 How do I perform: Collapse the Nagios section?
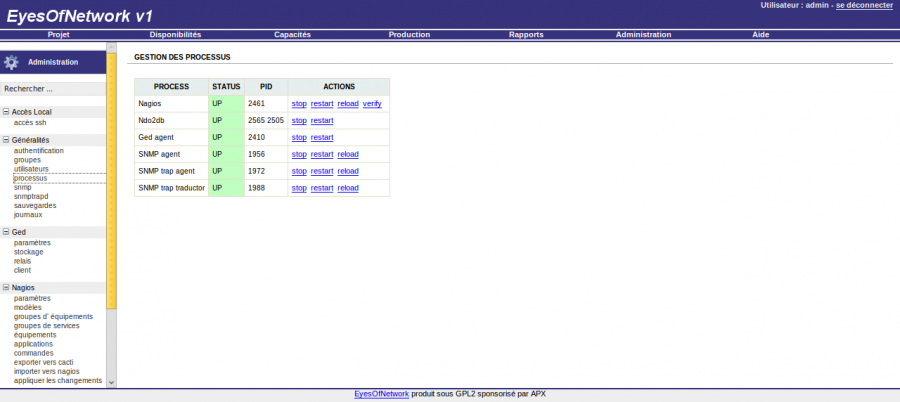(6, 288)
